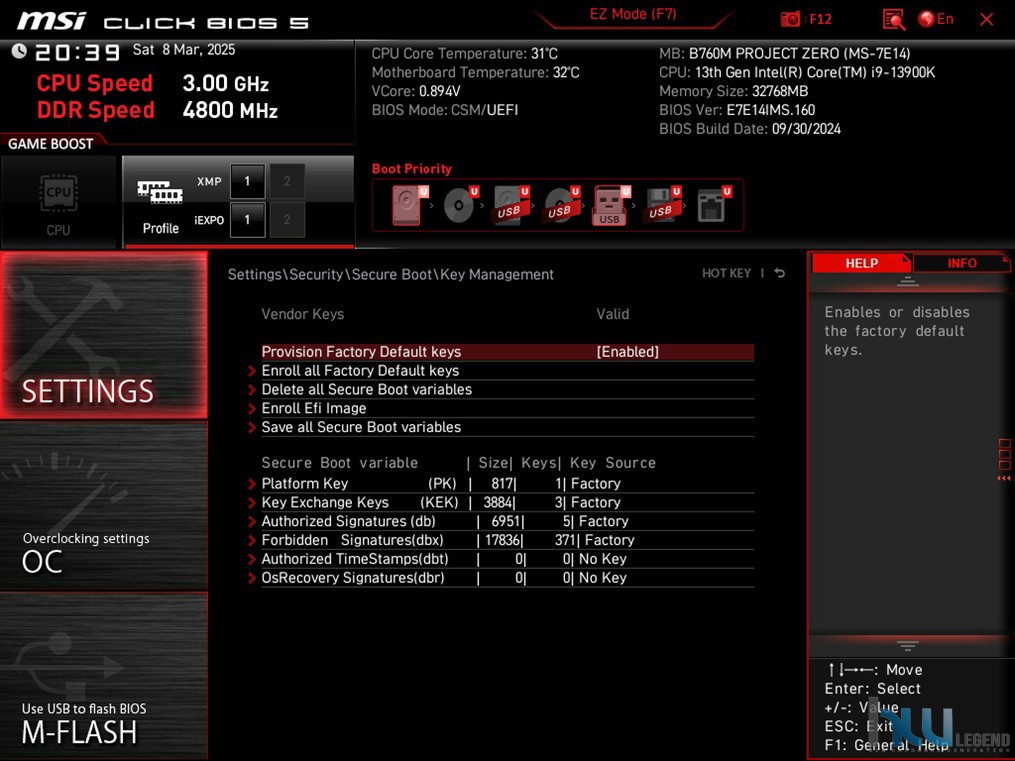This screenshot has height=761, width=1015.
Task: Open the M-FLASH BIOS flashing tile
Action: click(x=104, y=676)
